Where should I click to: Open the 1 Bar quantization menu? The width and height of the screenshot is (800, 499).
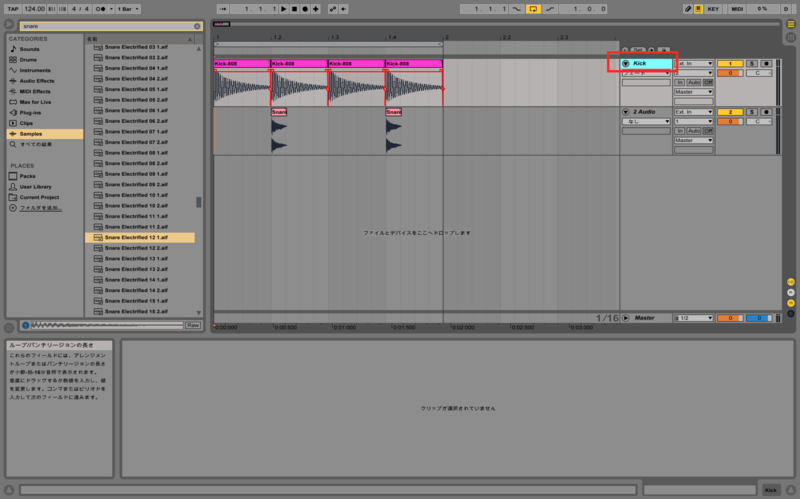click(x=128, y=9)
